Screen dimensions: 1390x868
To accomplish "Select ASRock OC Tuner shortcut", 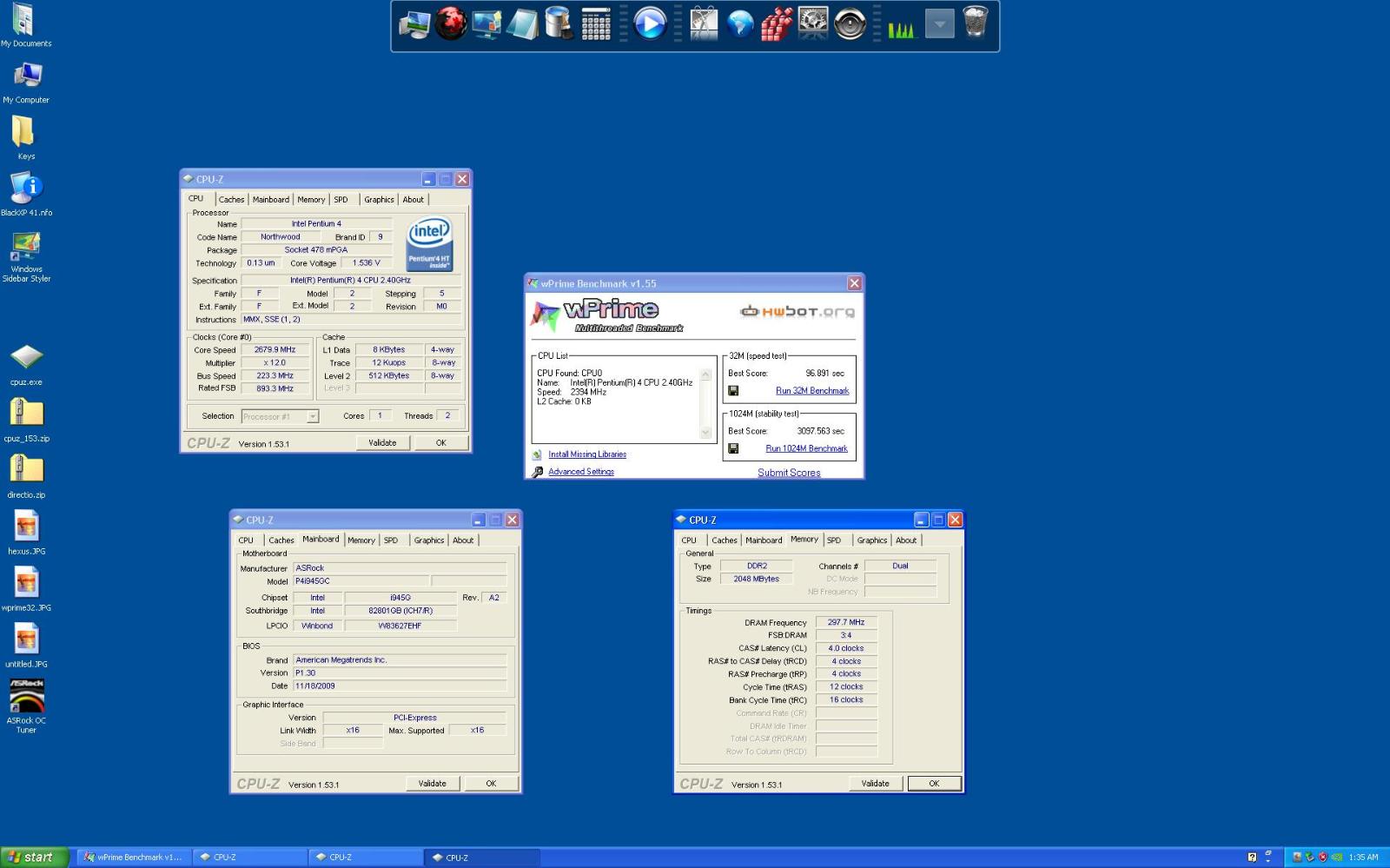I will pyautogui.click(x=26, y=706).
